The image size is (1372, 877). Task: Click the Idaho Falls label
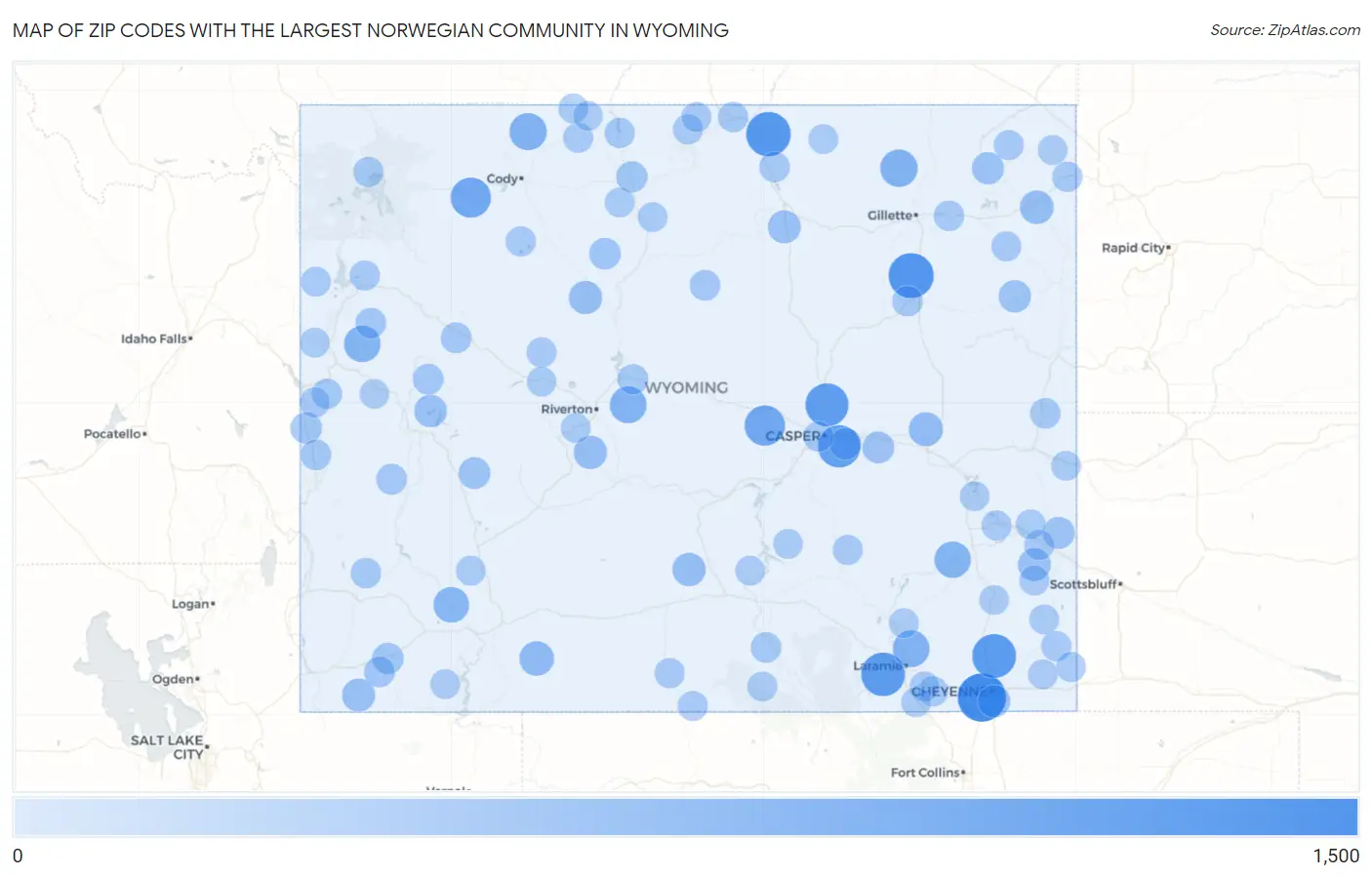coord(156,339)
